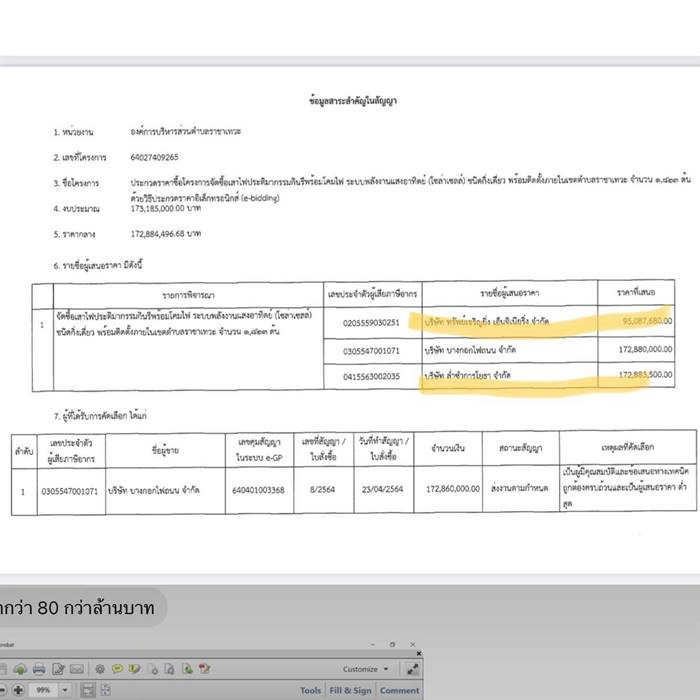Click the save to cloud icon
The image size is (700, 700).
tap(20, 668)
